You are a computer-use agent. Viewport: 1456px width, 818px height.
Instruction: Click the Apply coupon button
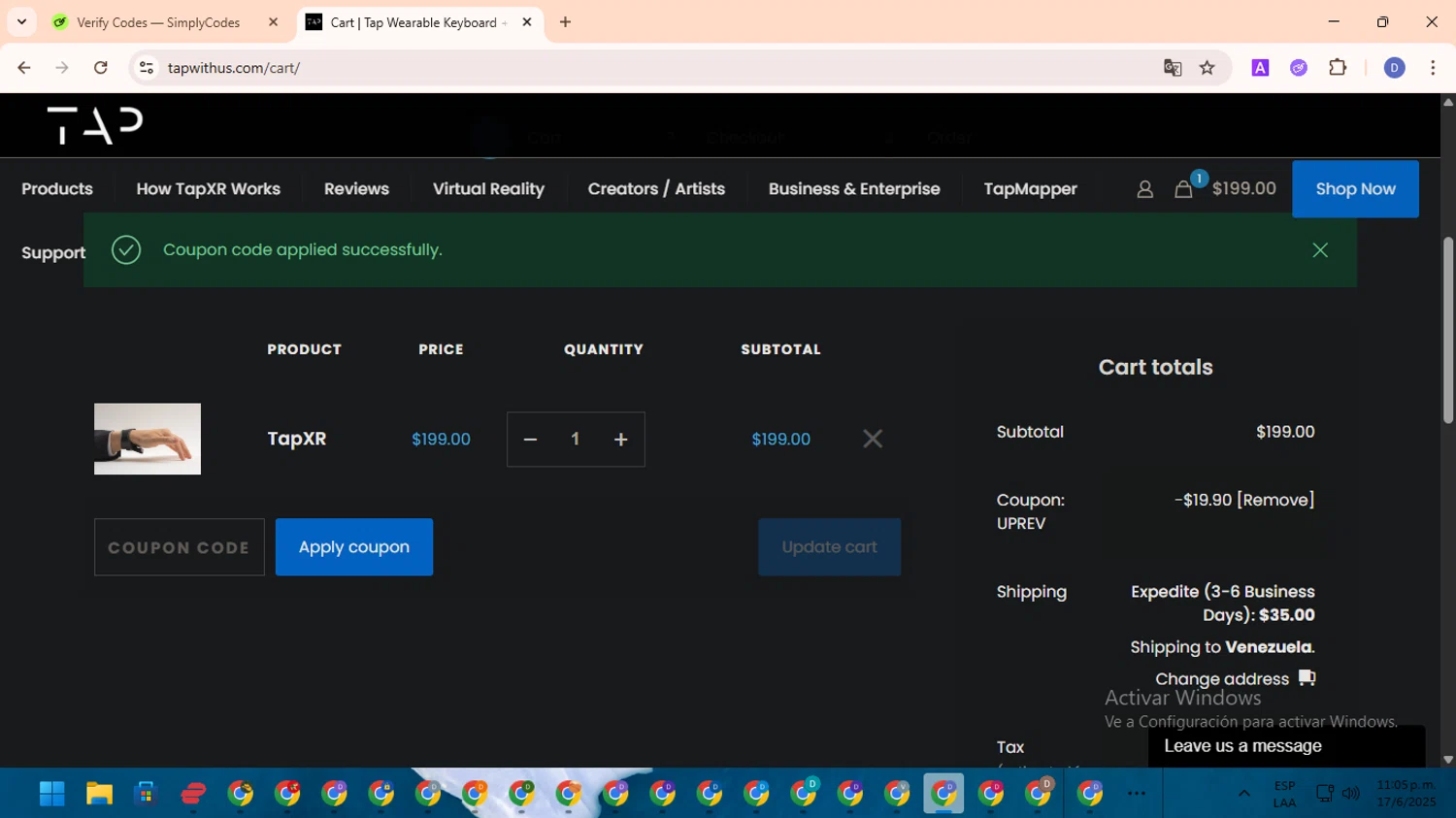354,547
